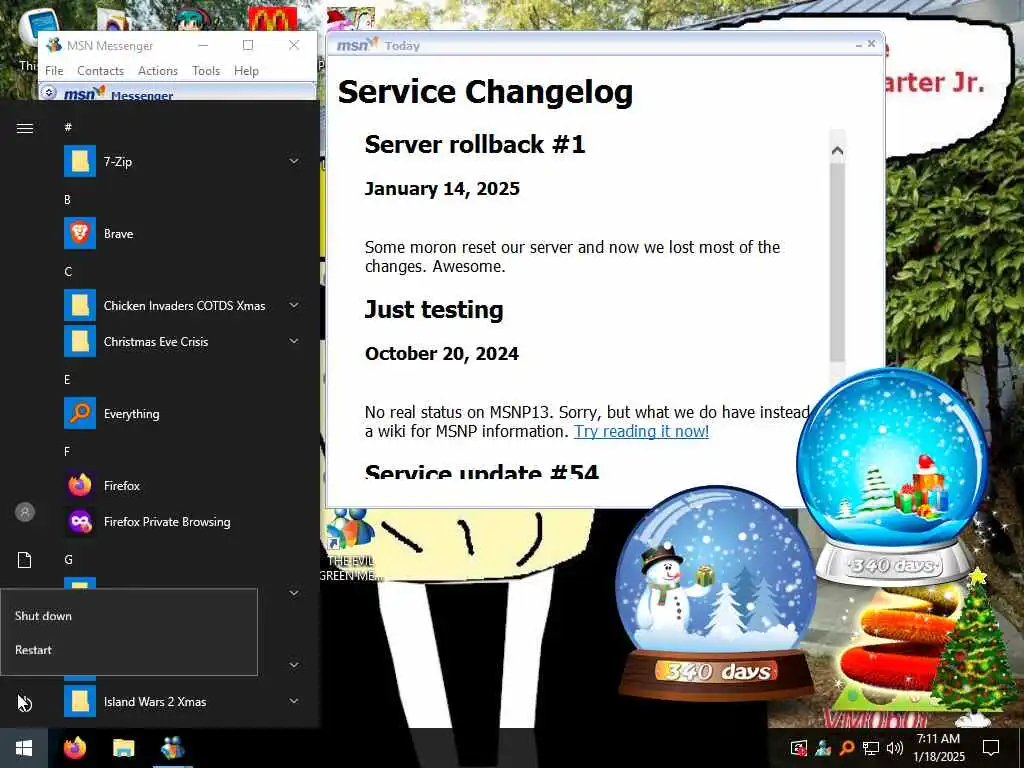This screenshot has width=1024, height=768.
Task: Expand the folder chevron under G
Action: tap(294, 593)
